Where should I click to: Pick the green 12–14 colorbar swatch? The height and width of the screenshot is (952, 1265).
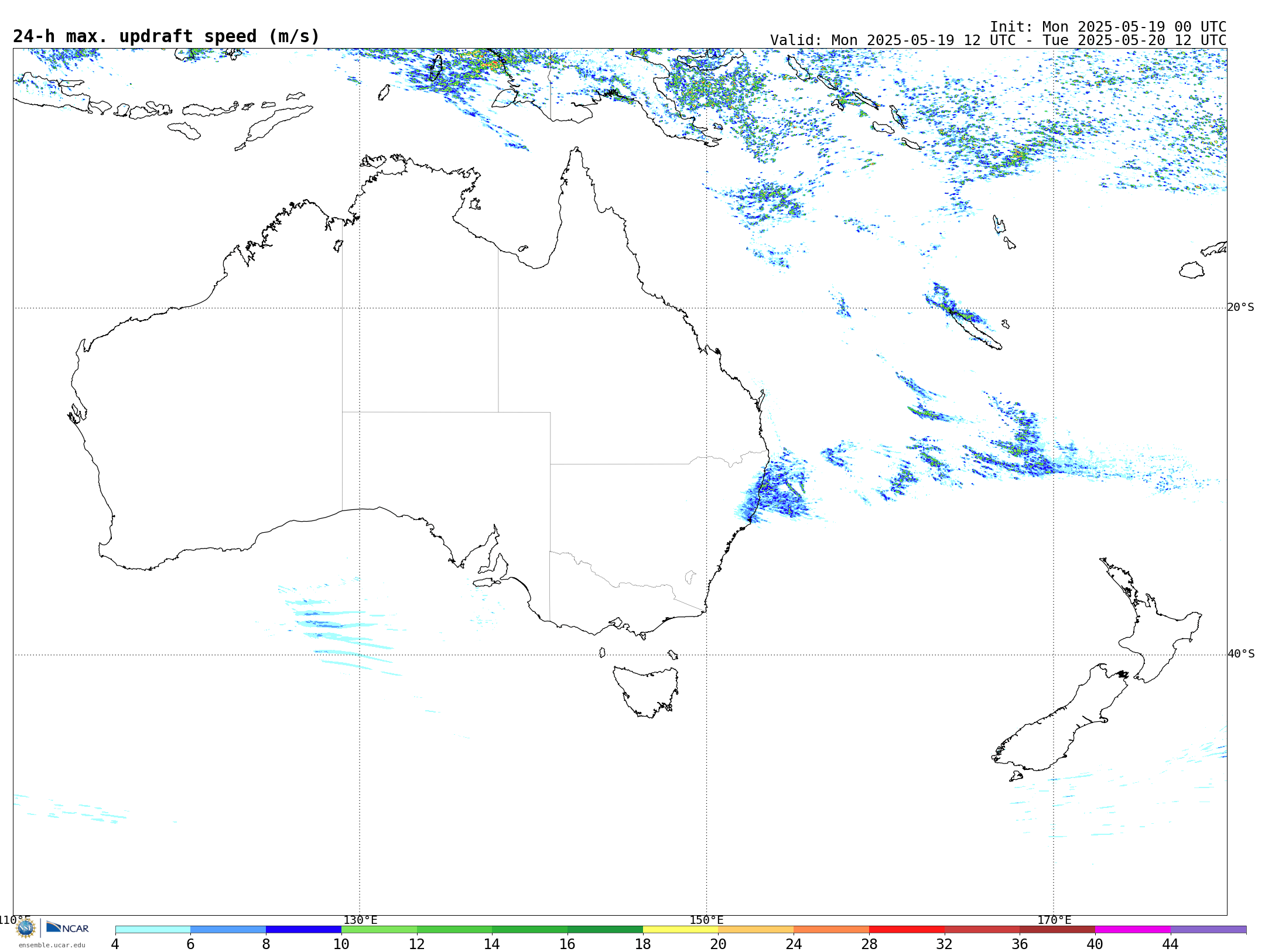(454, 930)
